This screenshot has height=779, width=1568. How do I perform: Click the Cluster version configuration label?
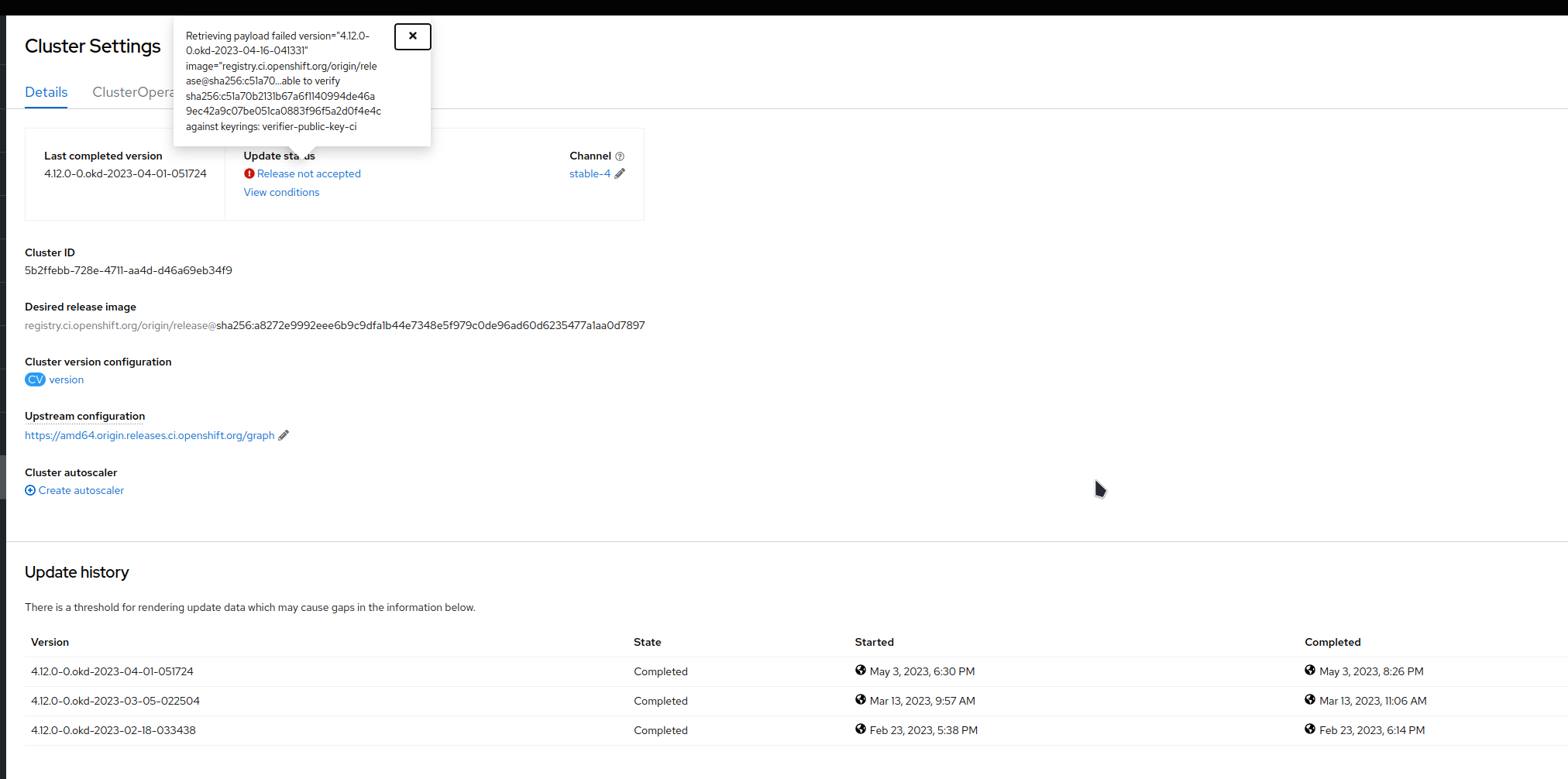coord(98,362)
